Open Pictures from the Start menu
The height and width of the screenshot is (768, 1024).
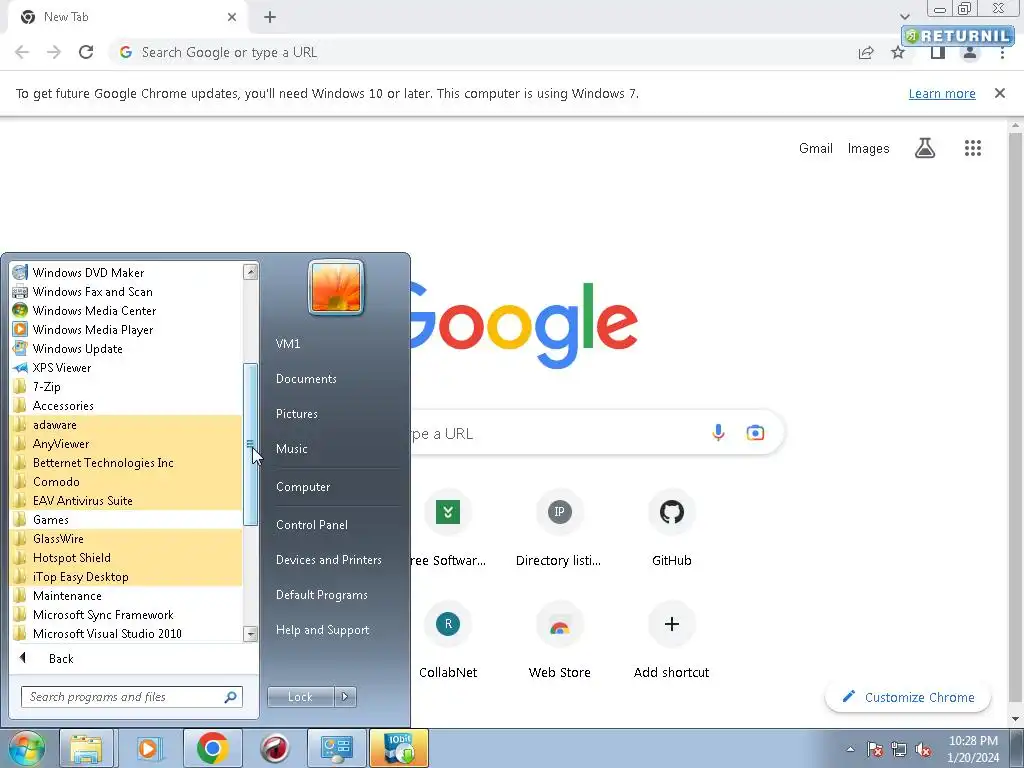click(x=297, y=414)
